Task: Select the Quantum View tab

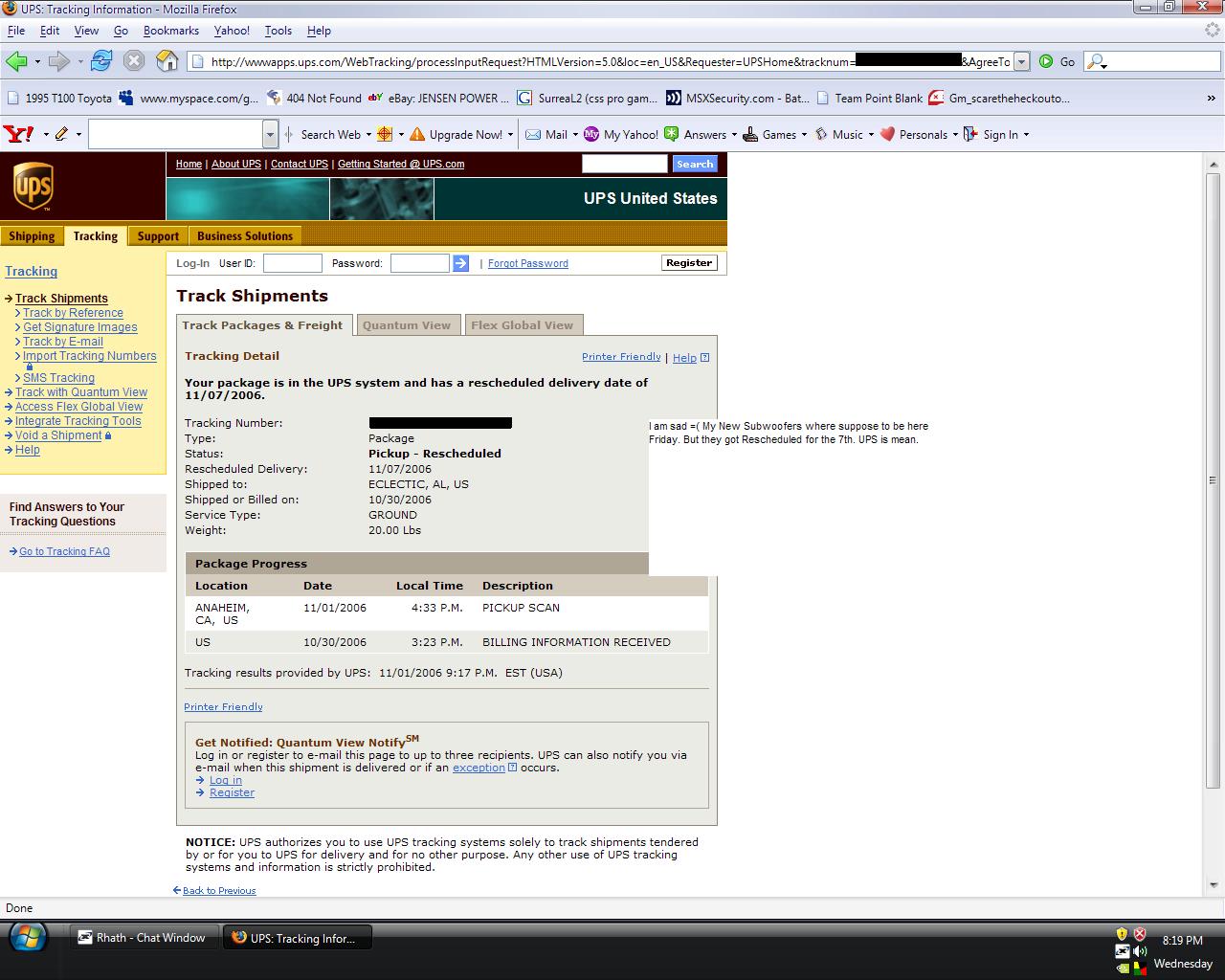Action: [x=407, y=325]
